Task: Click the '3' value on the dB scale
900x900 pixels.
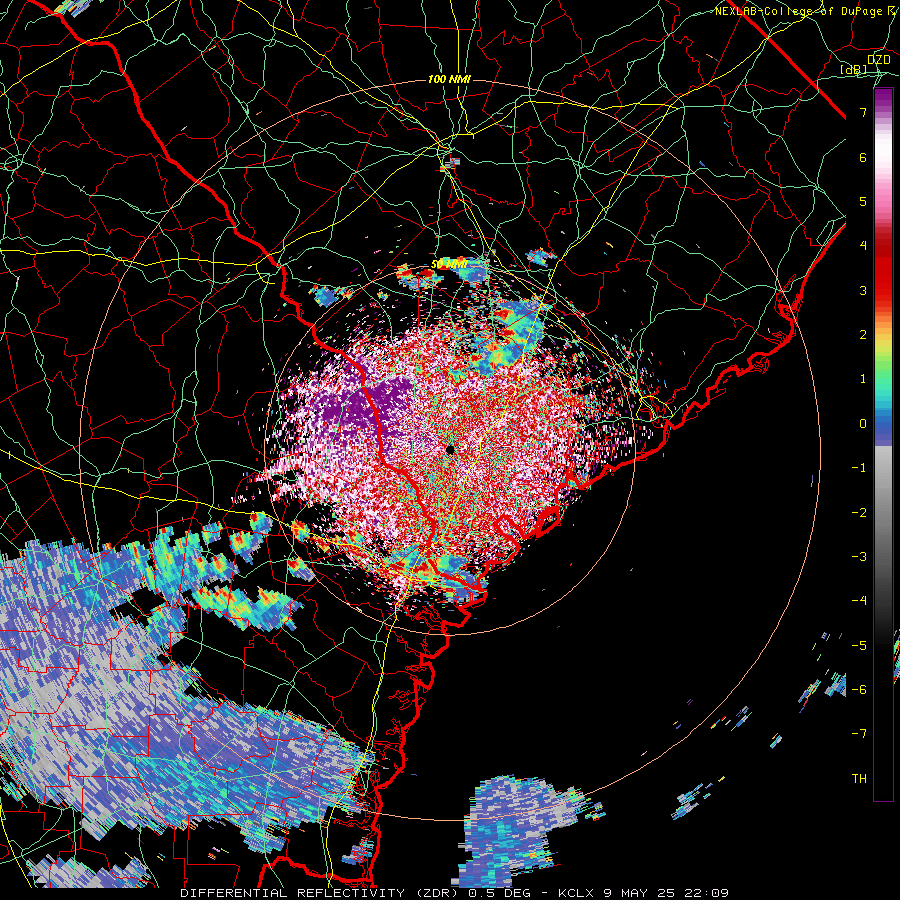Action: point(863,290)
